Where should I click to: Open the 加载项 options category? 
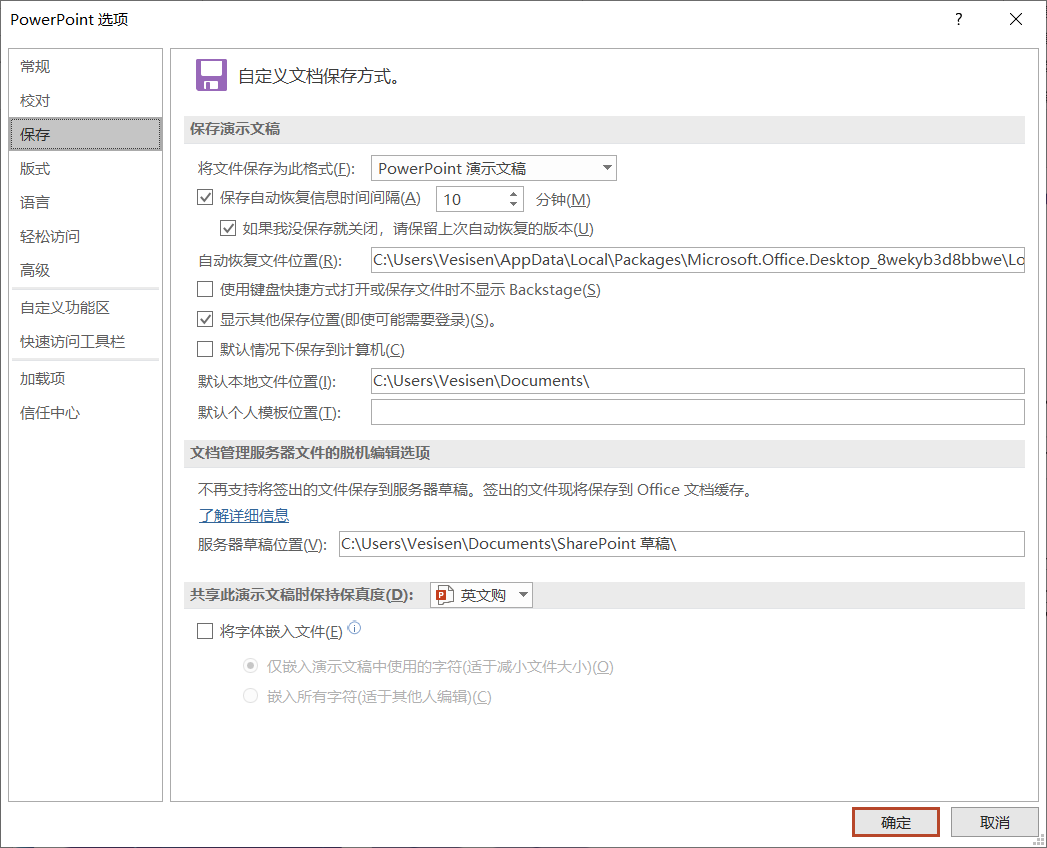coord(85,379)
